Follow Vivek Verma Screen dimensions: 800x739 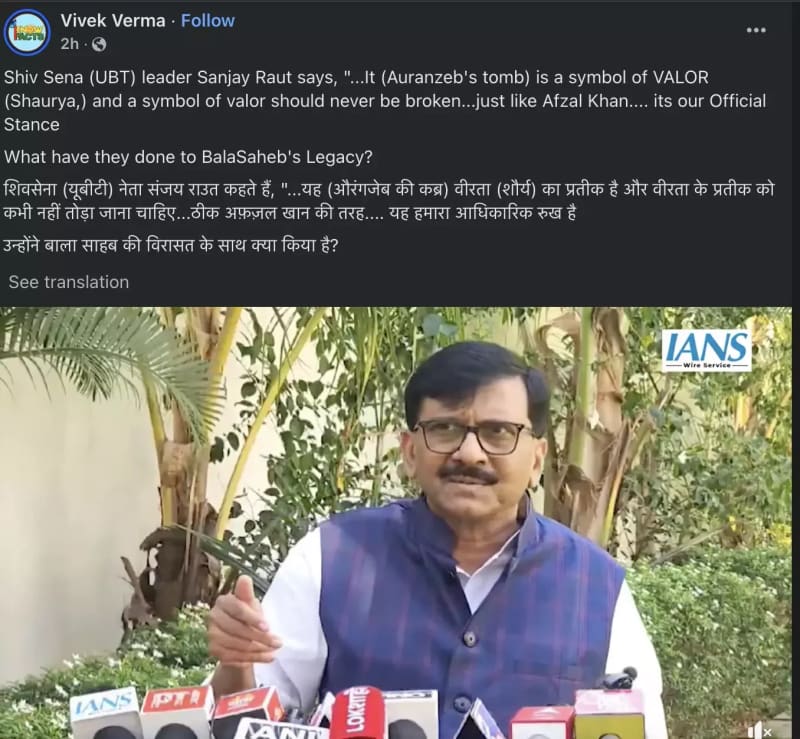208,20
